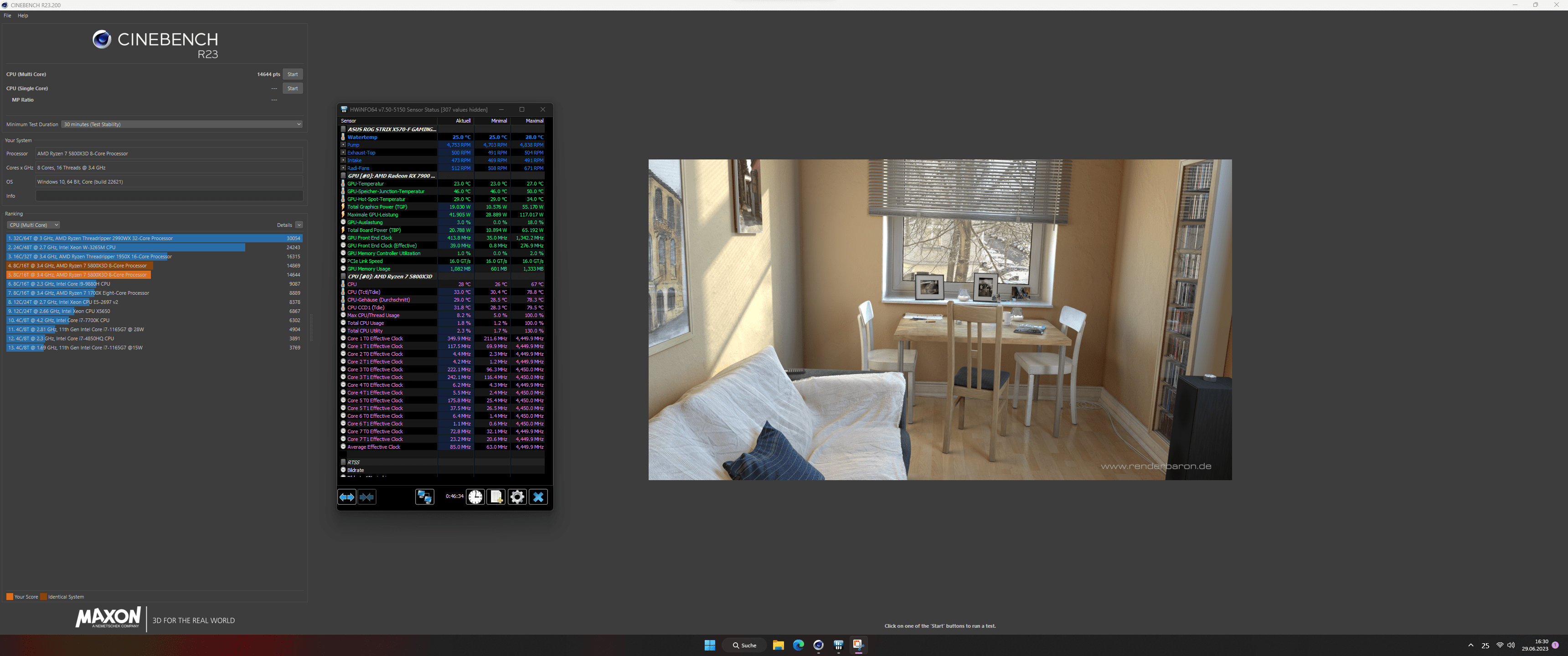The width and height of the screenshot is (1568, 656).
Task: Open the Snipping Tool taskbar icon
Action: point(858,645)
